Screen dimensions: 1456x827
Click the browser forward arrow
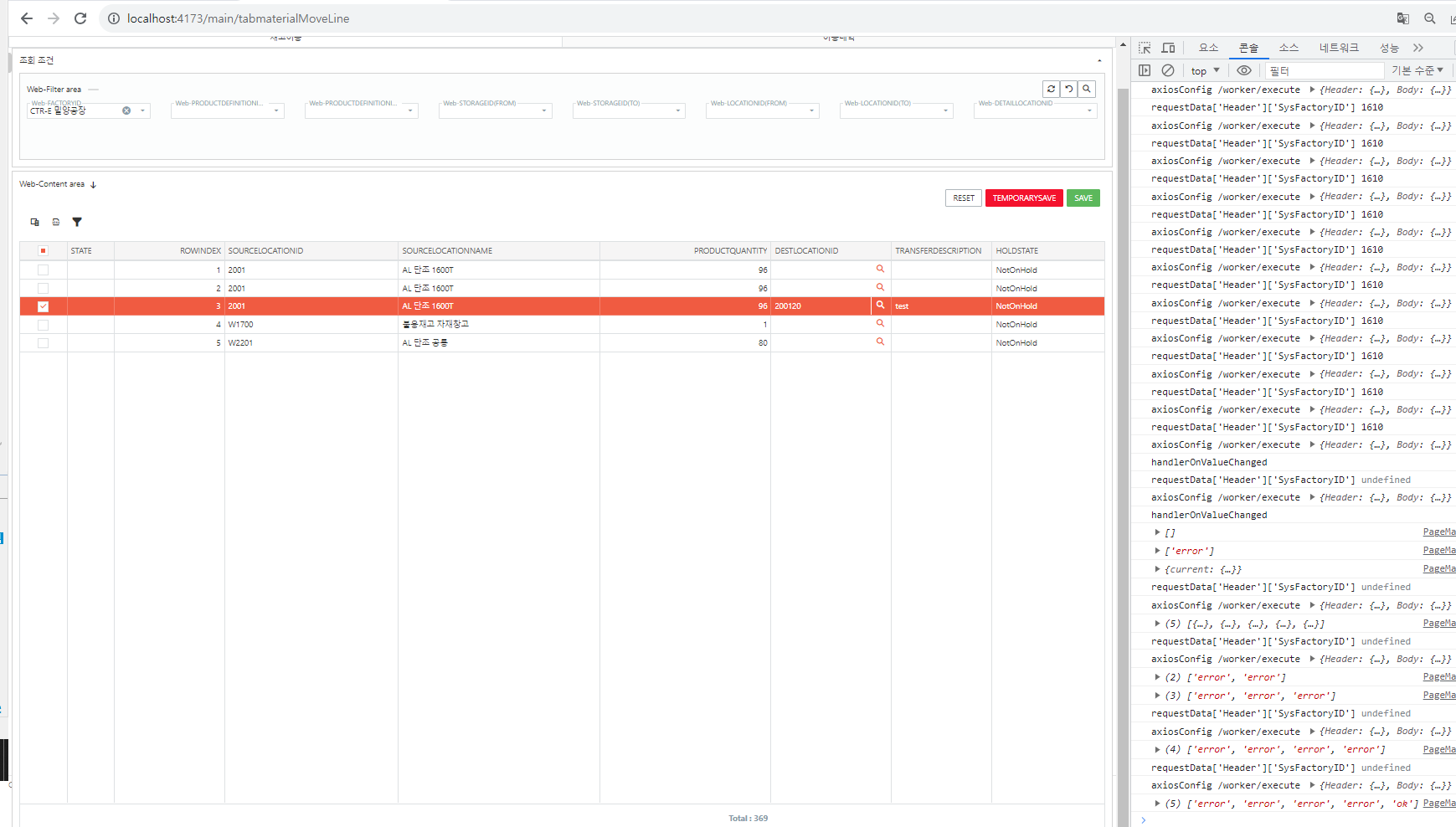[x=54, y=18]
